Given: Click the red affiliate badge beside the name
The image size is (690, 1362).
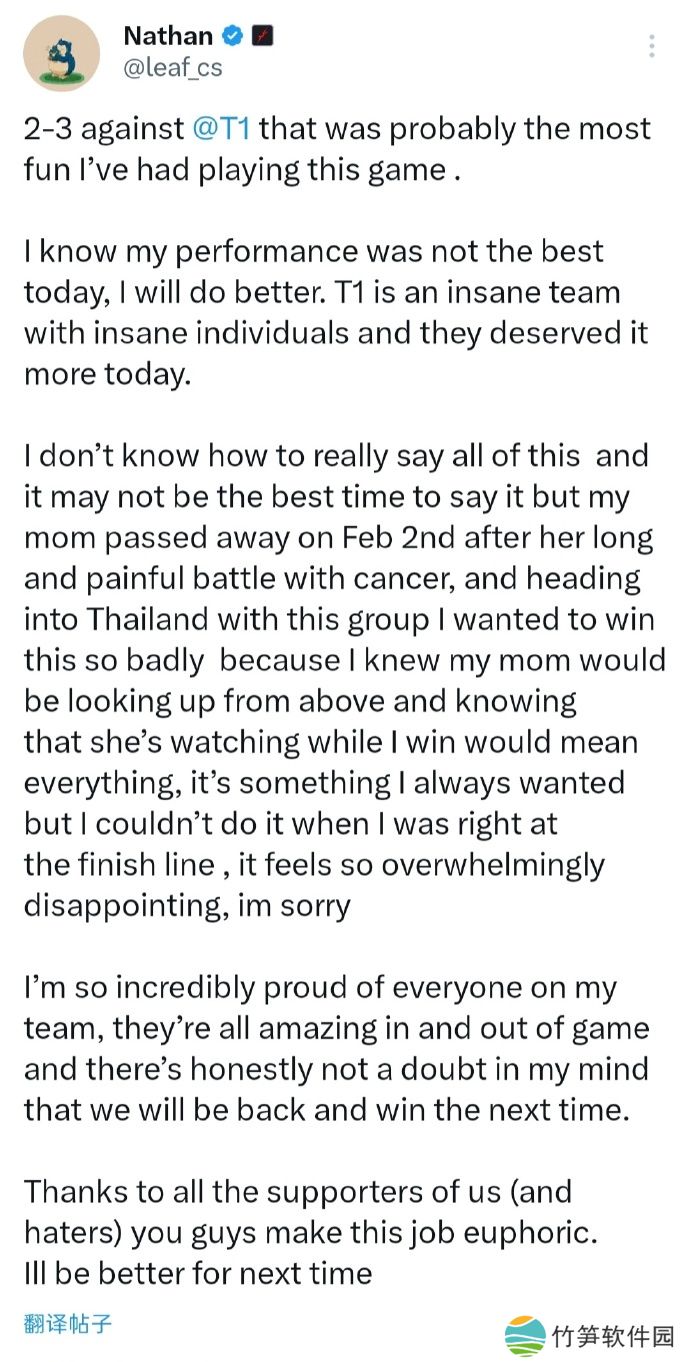Looking at the screenshot, I should (263, 37).
